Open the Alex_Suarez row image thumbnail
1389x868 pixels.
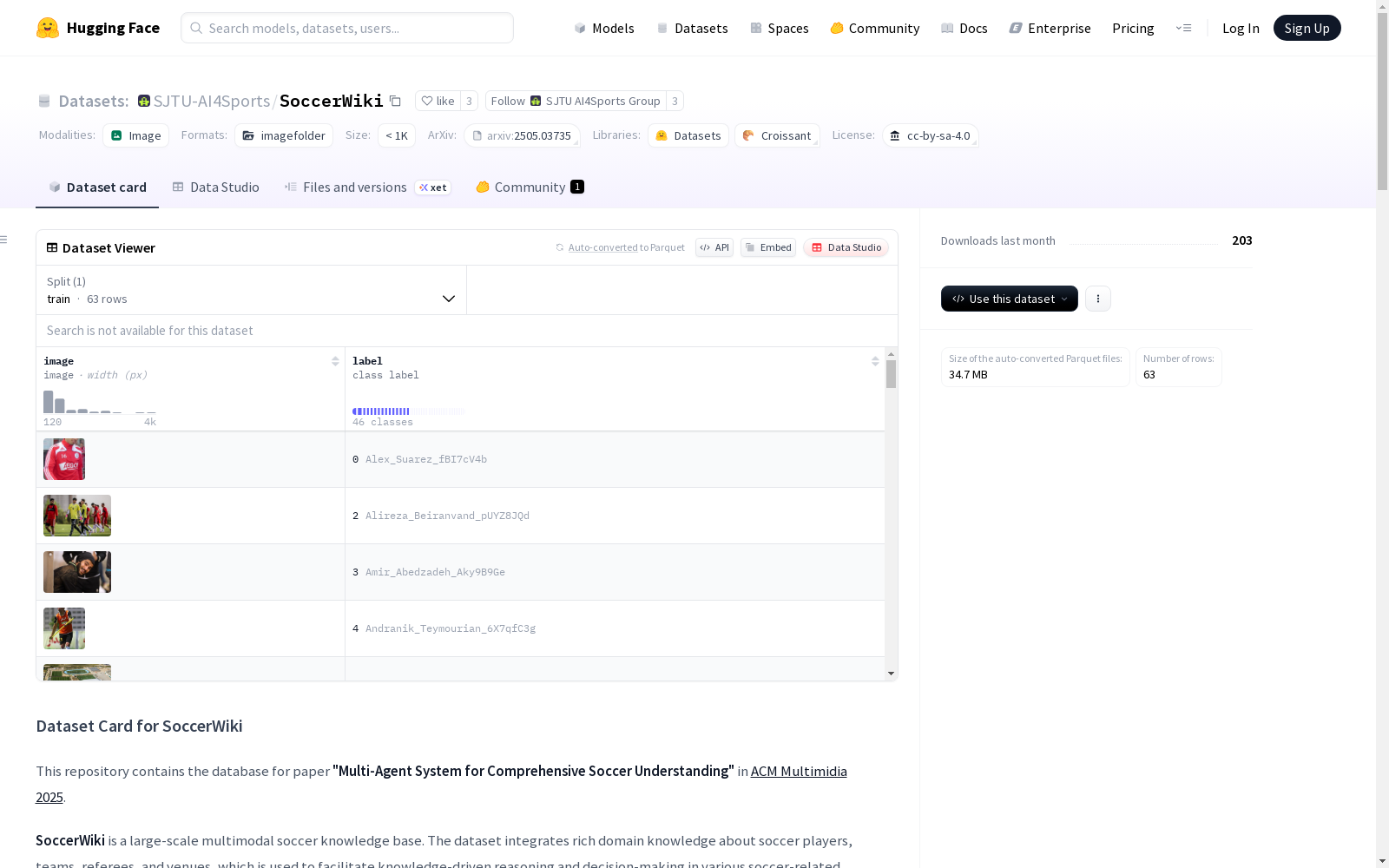[x=64, y=459]
